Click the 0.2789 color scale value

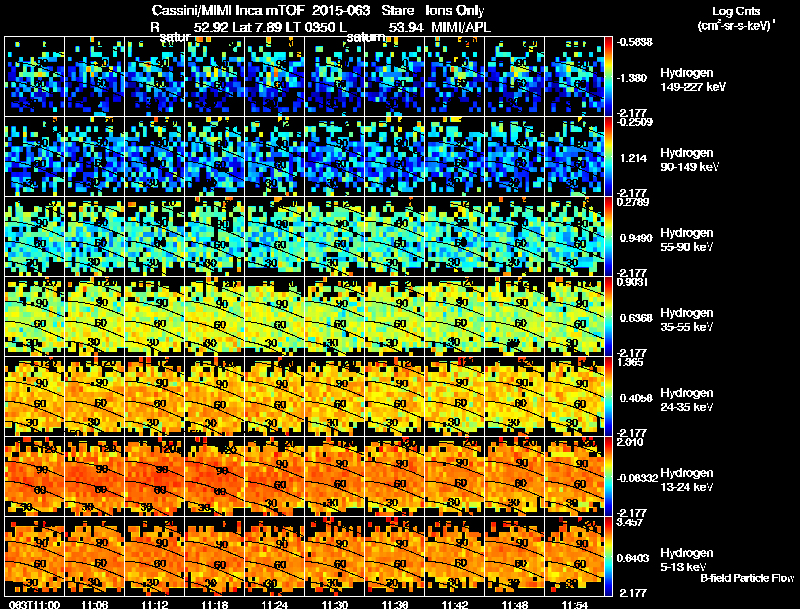pyautogui.click(x=633, y=202)
